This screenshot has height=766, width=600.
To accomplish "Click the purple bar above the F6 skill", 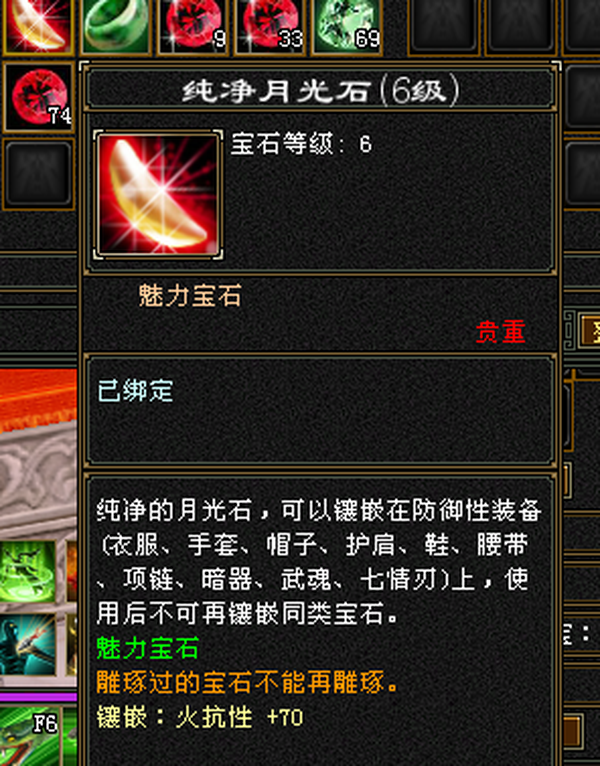I will point(38,696).
